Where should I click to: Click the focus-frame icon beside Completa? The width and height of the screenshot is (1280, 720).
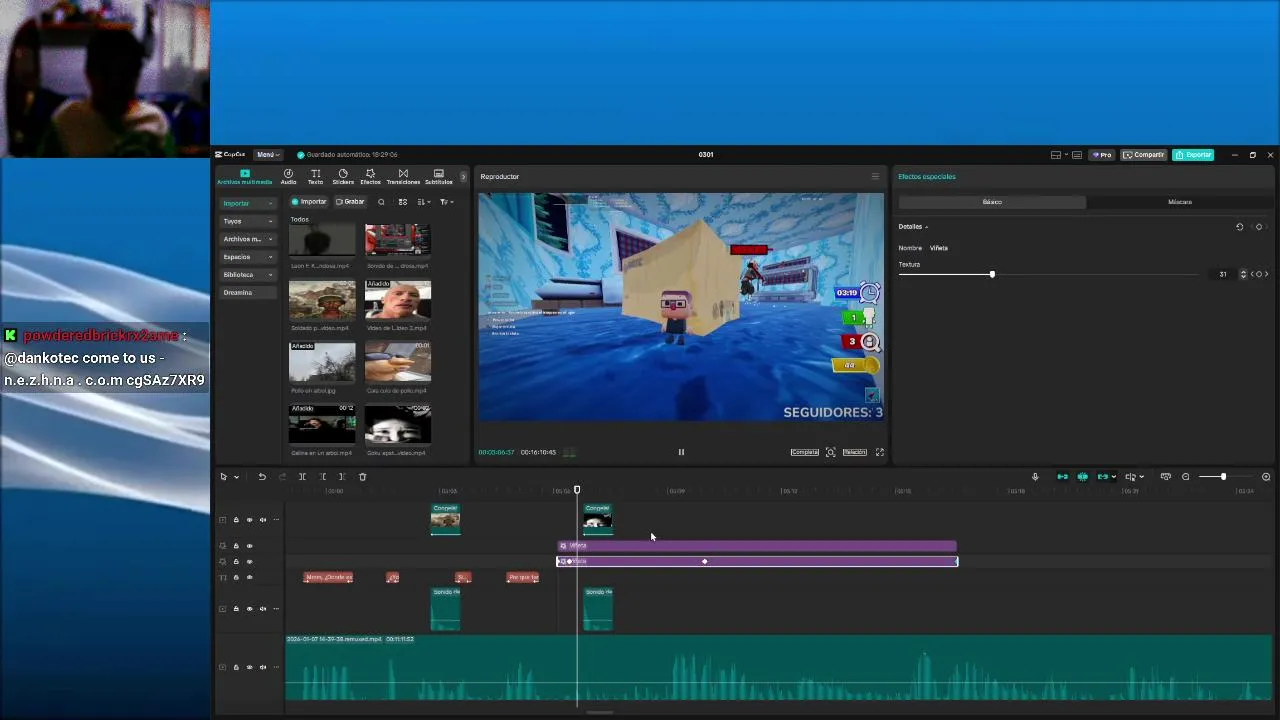830,452
